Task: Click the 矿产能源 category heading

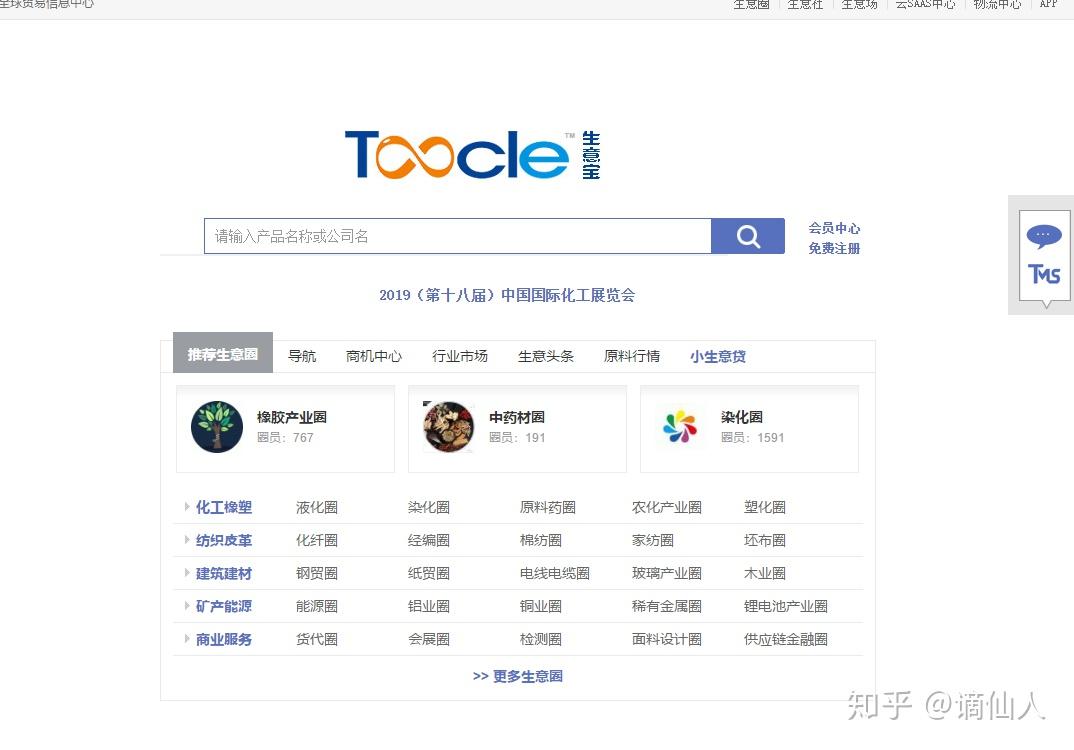Action: 224,606
